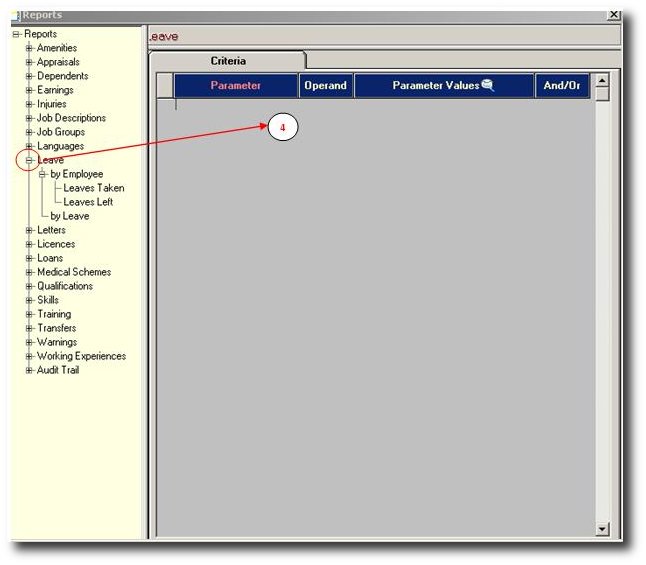
Task: Click the first Parameter cell in grid
Action: 235,106
